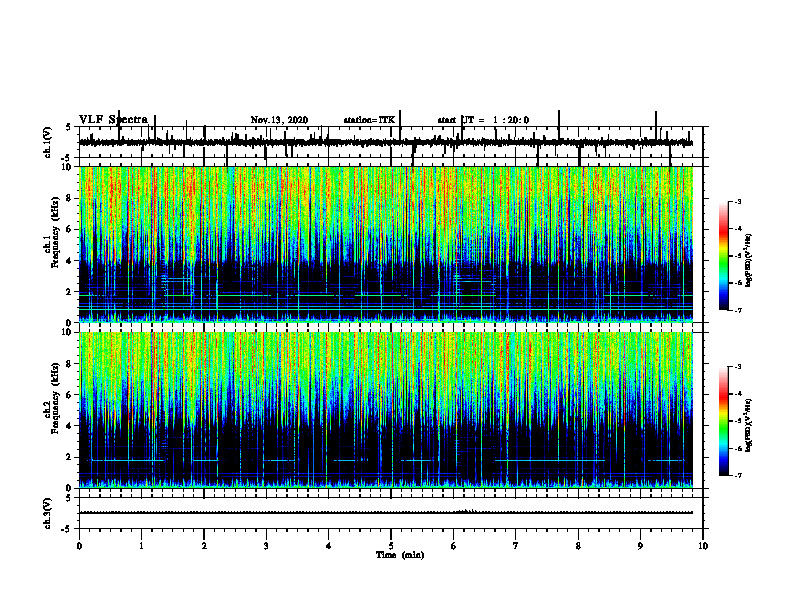The height and width of the screenshot is (612, 792).
Task: Click the ch.2 frequency axis "6" kHz tick label
Action: (71, 395)
